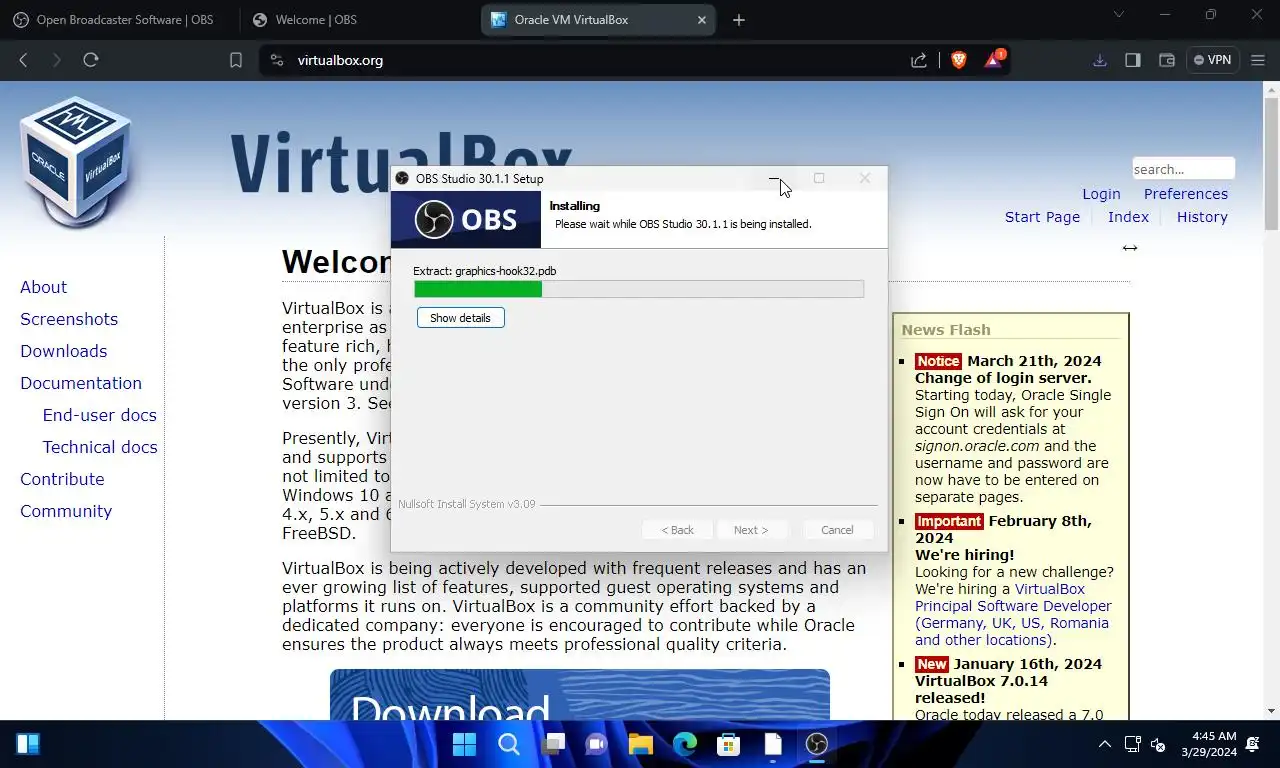This screenshot has width=1280, height=768.
Task: Open the Login link
Action: (1101, 194)
